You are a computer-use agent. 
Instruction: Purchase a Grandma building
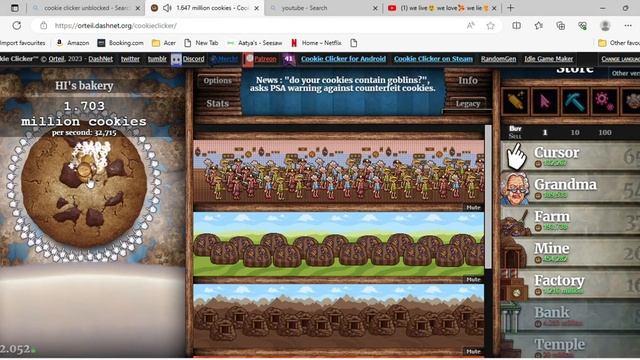[x=570, y=188]
